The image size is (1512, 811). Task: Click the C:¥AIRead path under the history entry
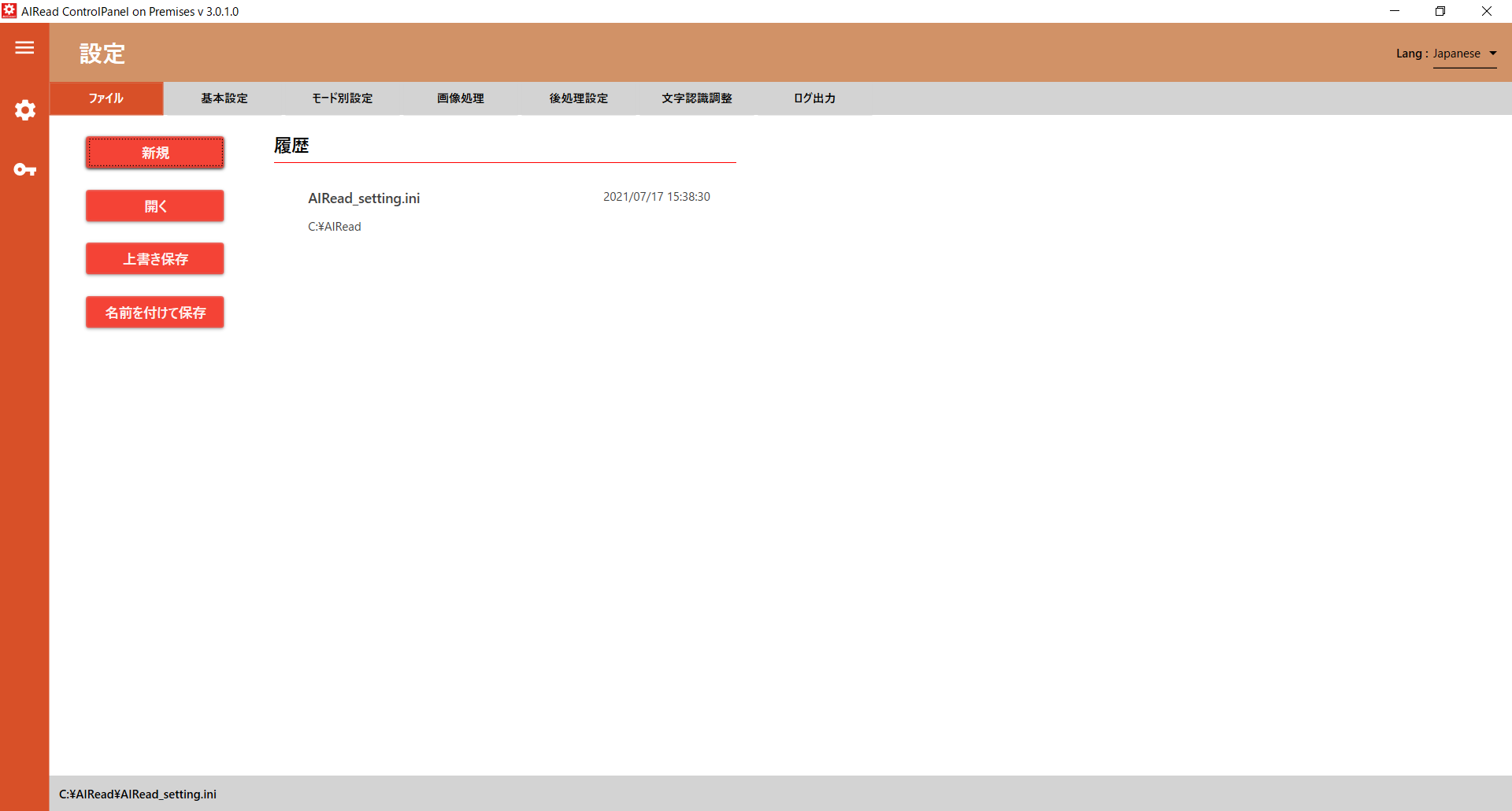(x=334, y=226)
